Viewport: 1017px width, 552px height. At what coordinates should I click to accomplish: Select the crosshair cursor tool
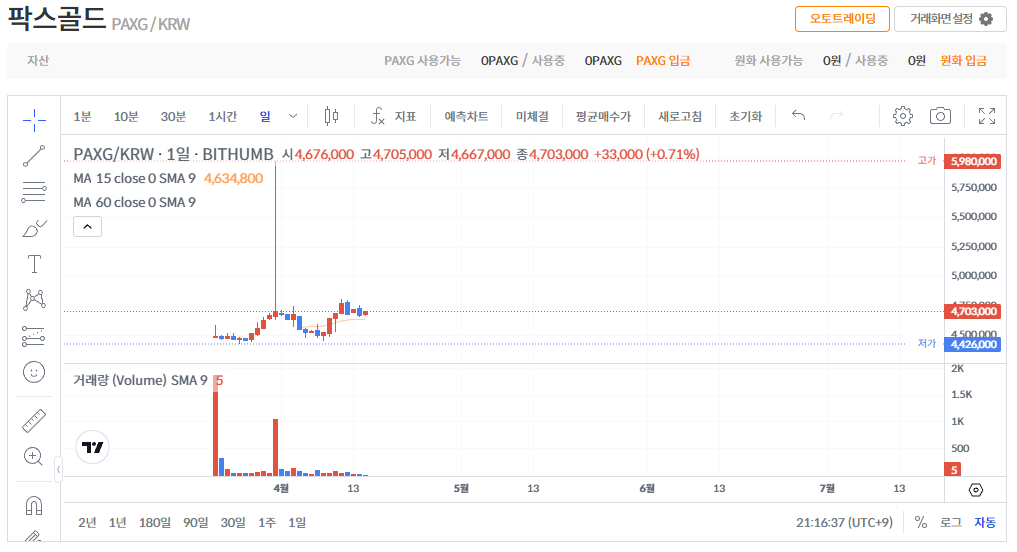34,119
